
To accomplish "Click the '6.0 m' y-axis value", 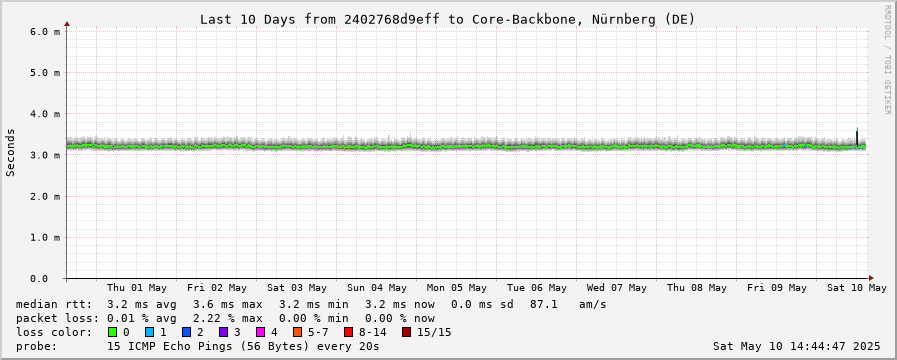I will point(44,31).
